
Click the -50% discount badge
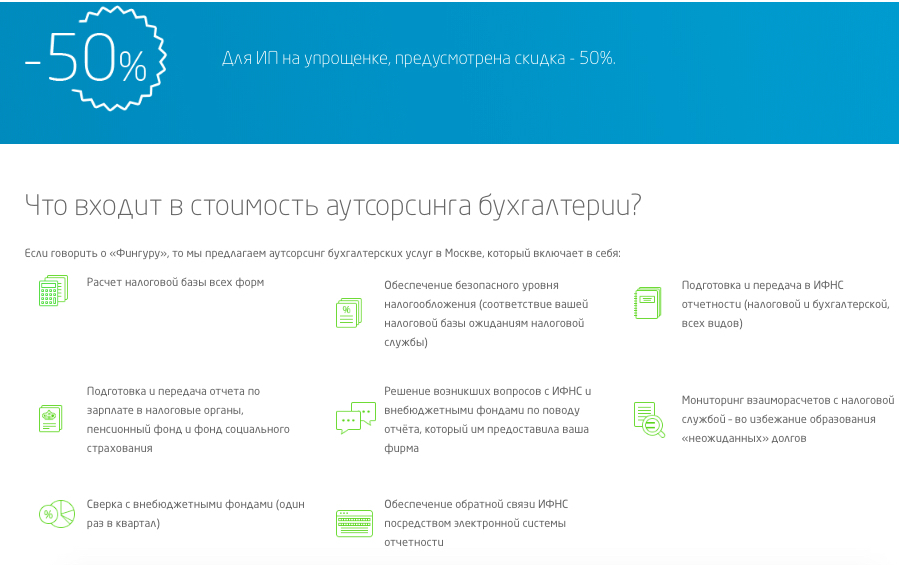coord(88,63)
